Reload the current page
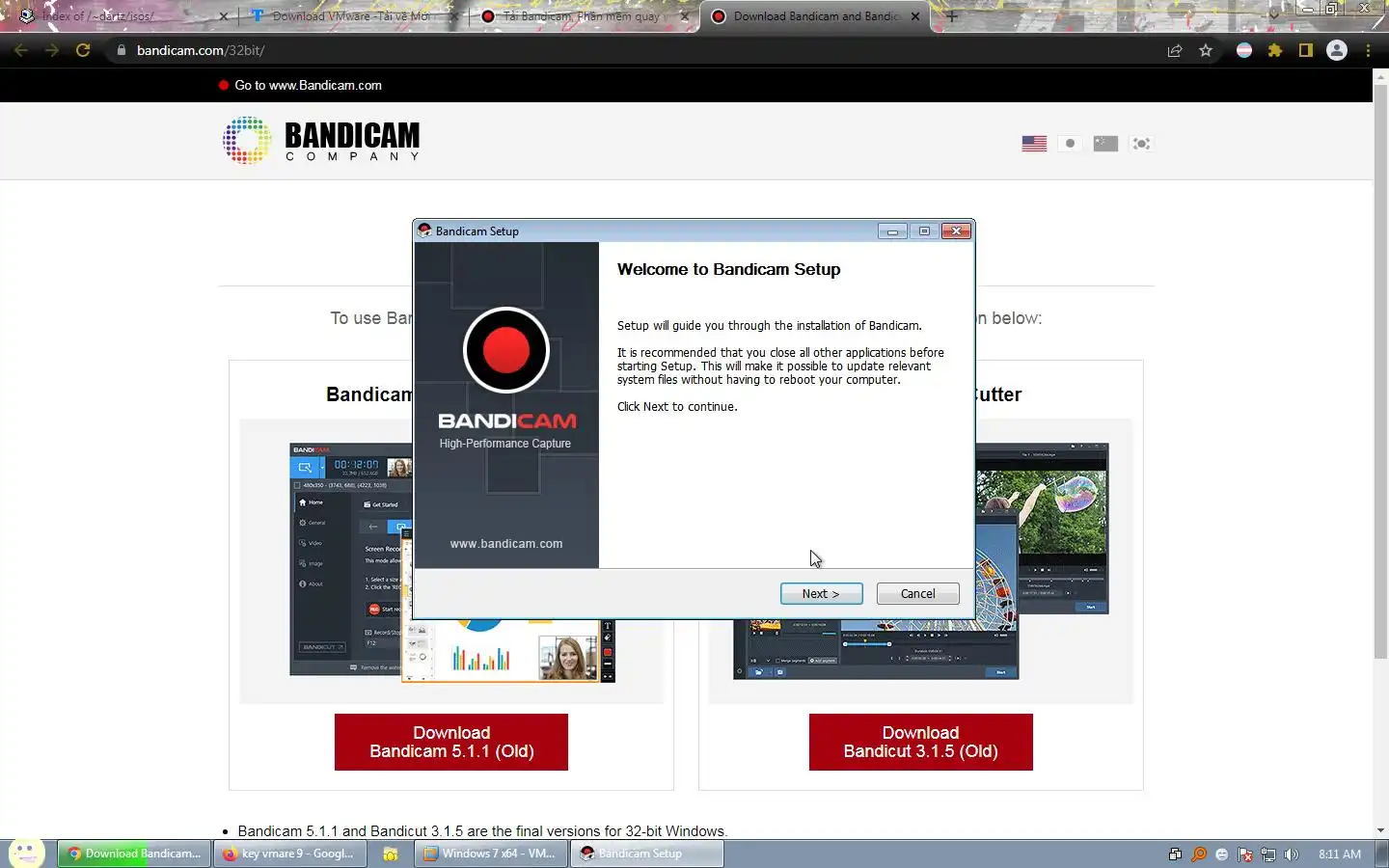 (83, 50)
